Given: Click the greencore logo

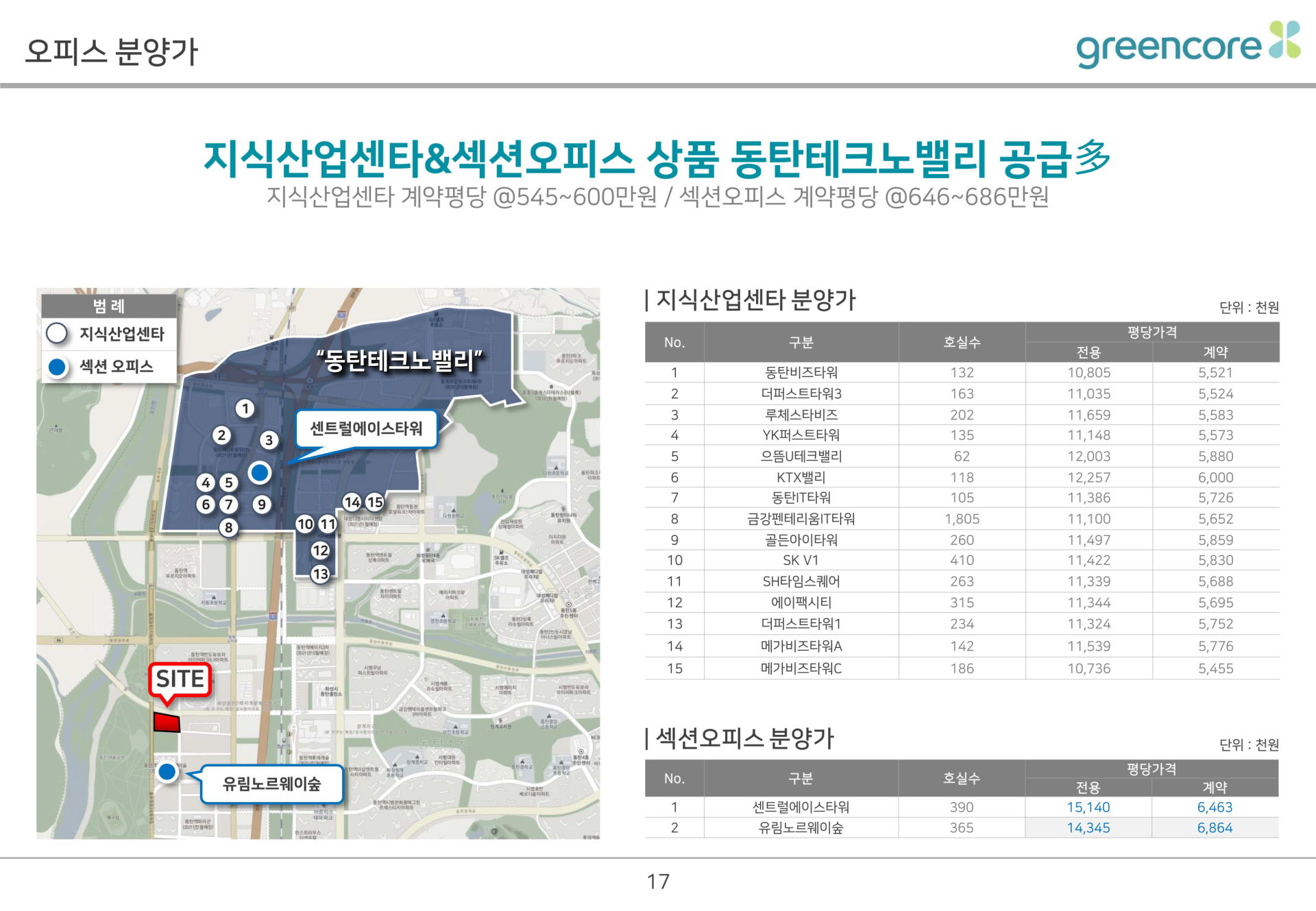Looking at the screenshot, I should (1188, 45).
